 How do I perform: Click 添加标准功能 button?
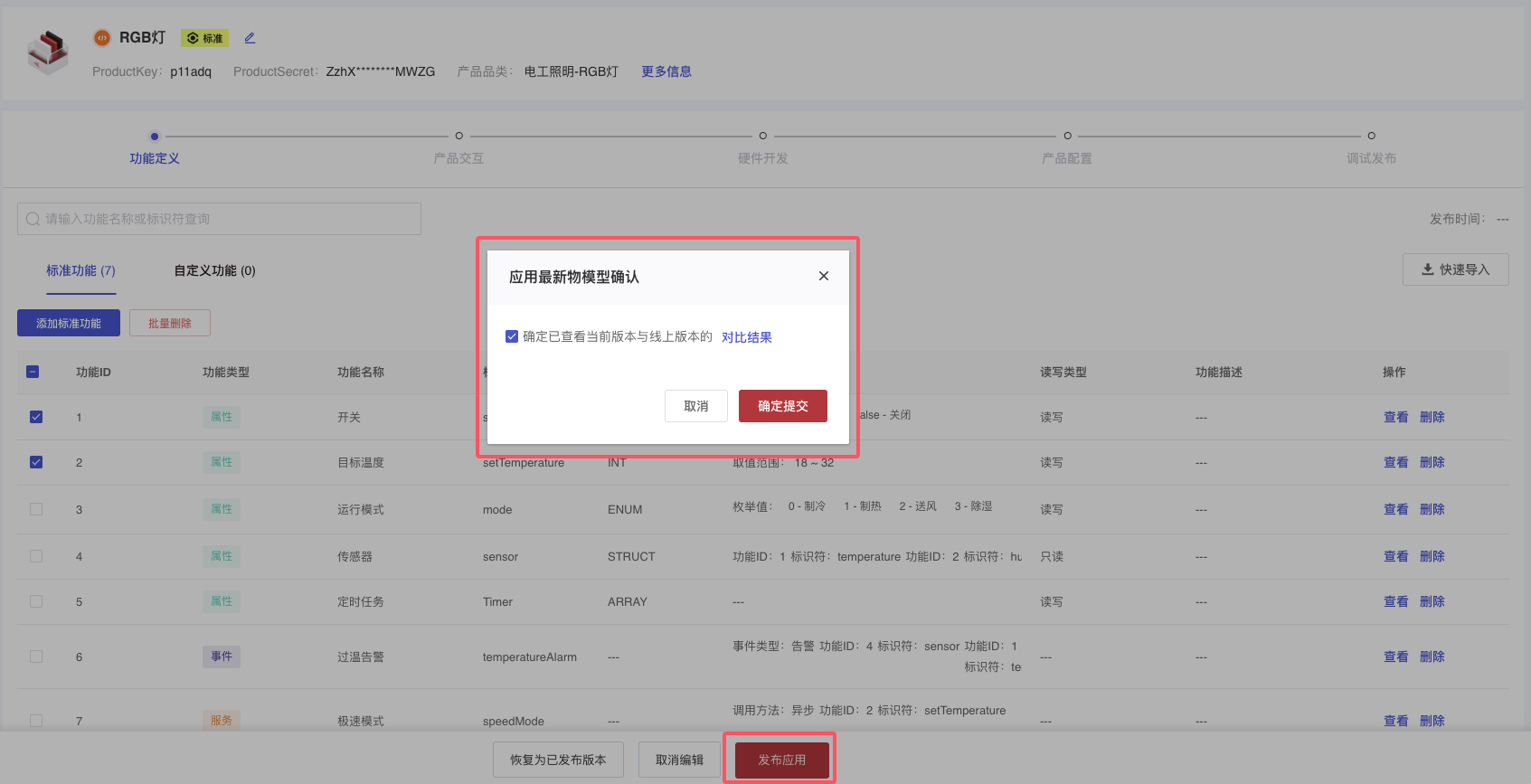tap(69, 323)
